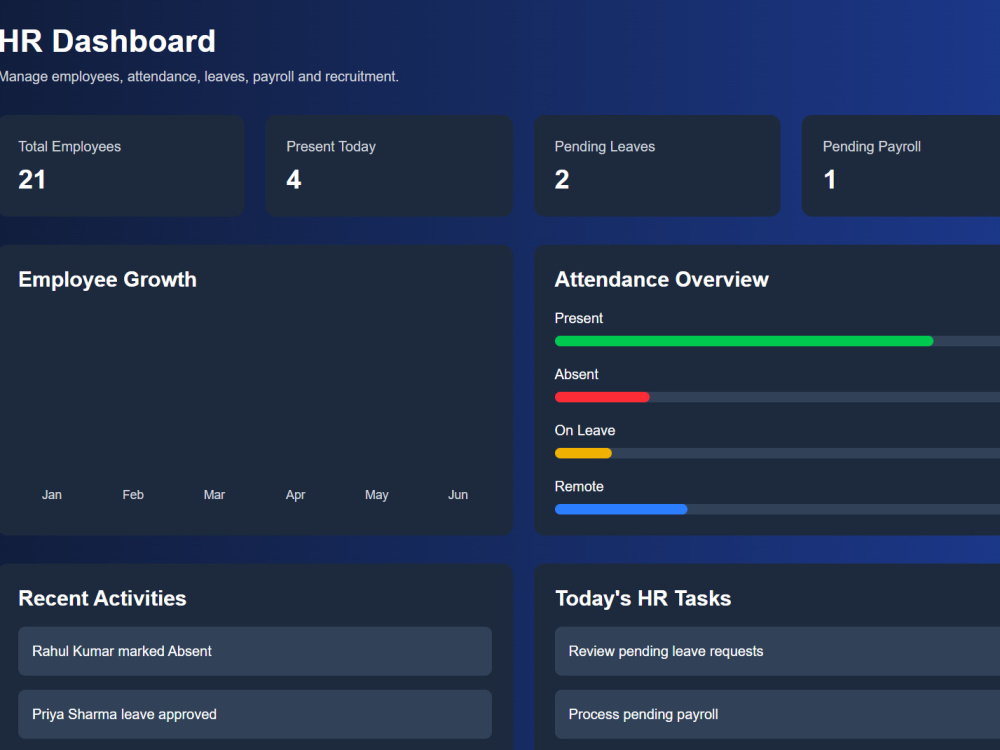Image resolution: width=1000 pixels, height=750 pixels.
Task: Click the blue Remote attendance bar
Action: point(621,510)
